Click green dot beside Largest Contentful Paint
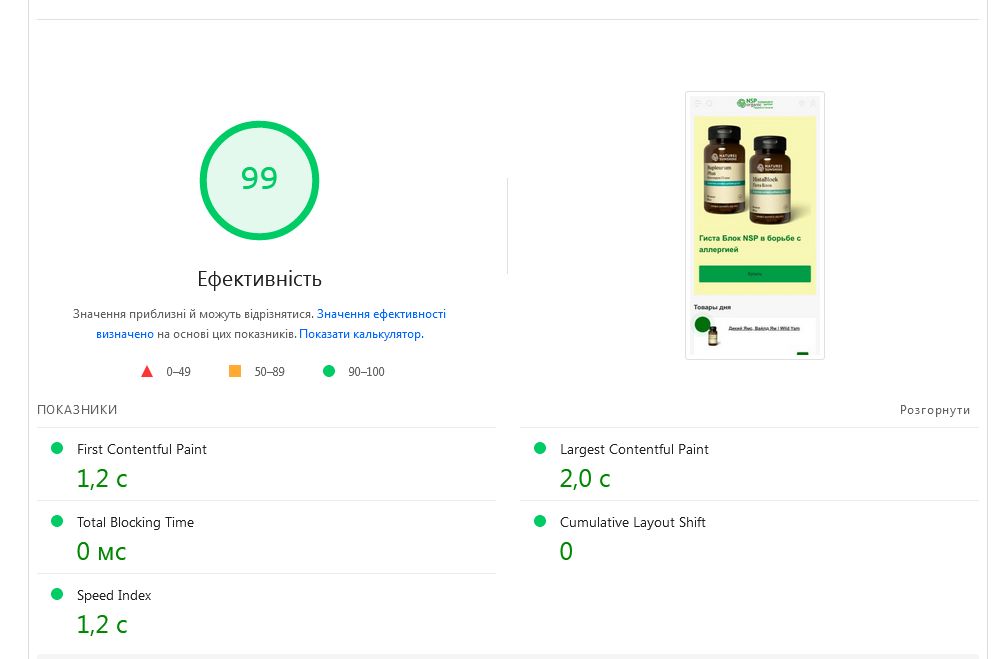1003x659 pixels. click(540, 448)
